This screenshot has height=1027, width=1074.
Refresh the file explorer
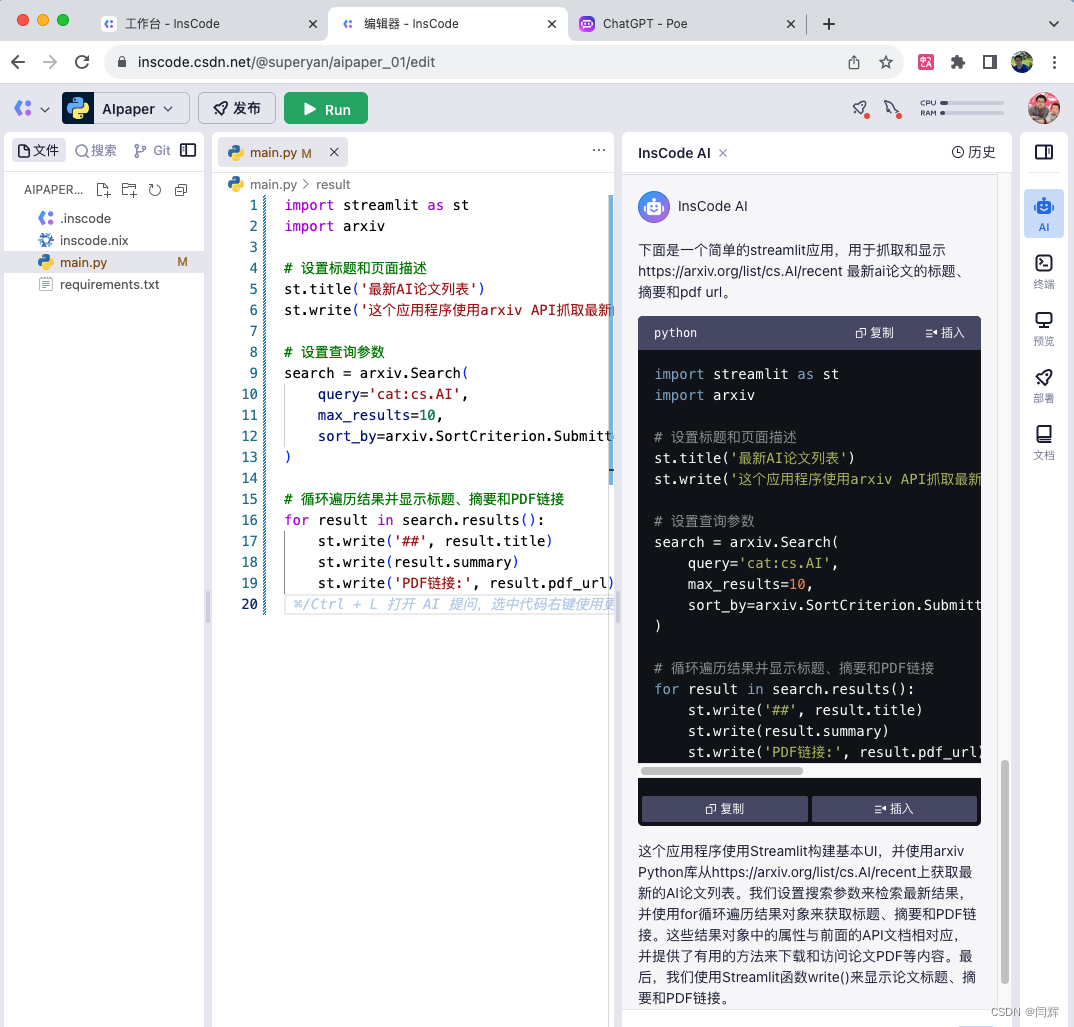(155, 190)
